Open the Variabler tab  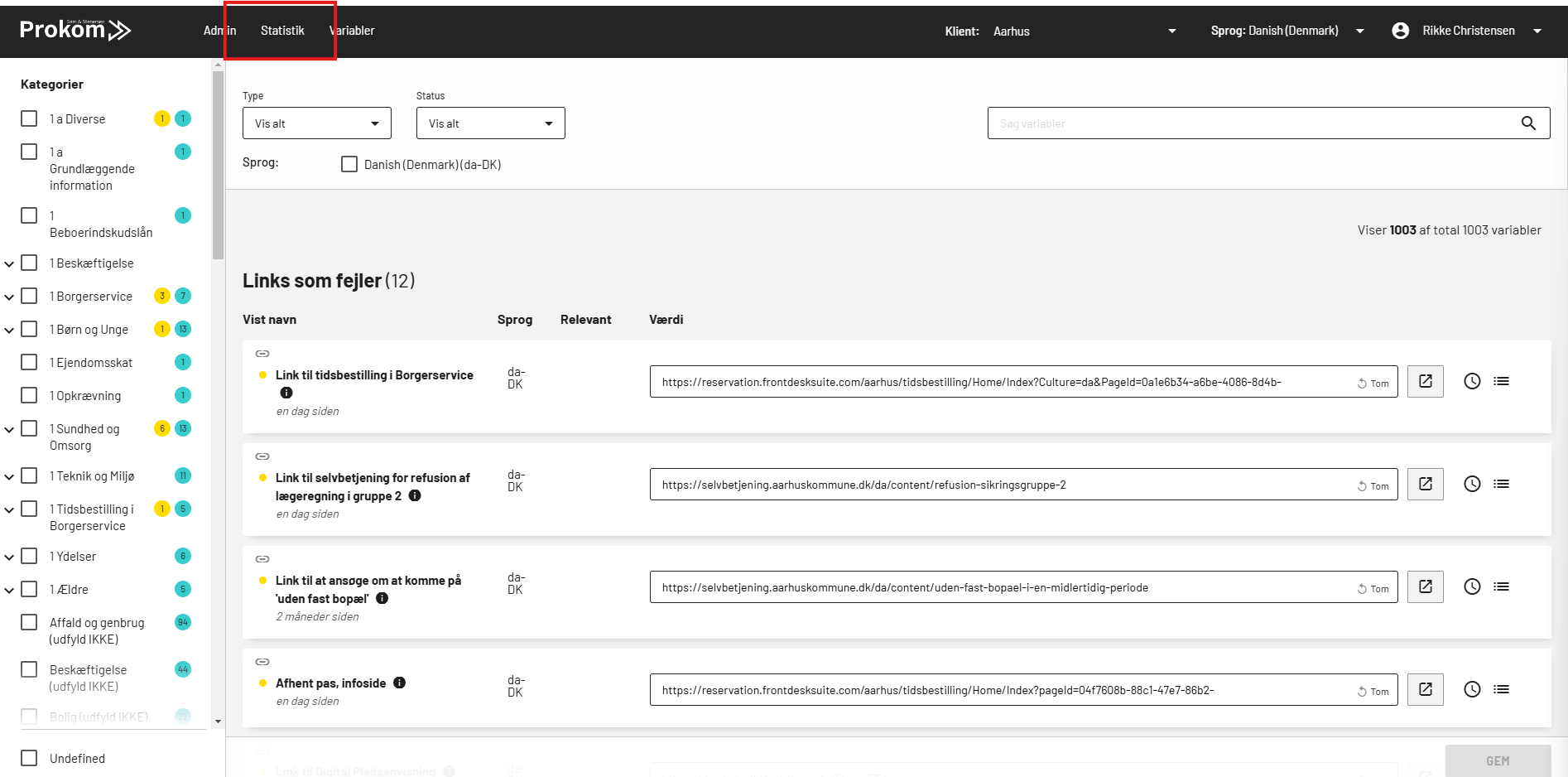click(x=353, y=31)
